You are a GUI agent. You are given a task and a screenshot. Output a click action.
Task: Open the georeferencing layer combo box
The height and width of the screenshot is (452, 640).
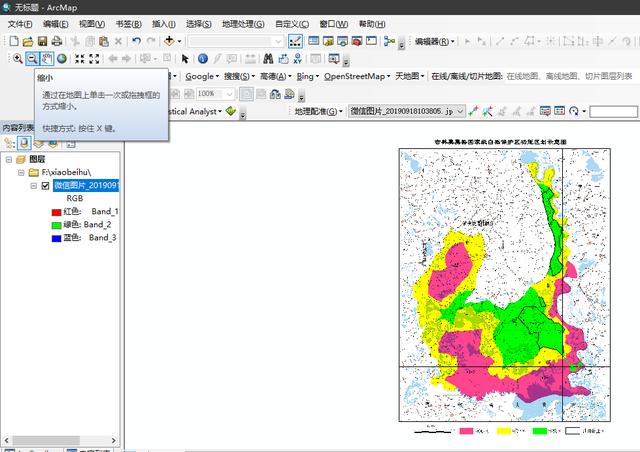407,111
